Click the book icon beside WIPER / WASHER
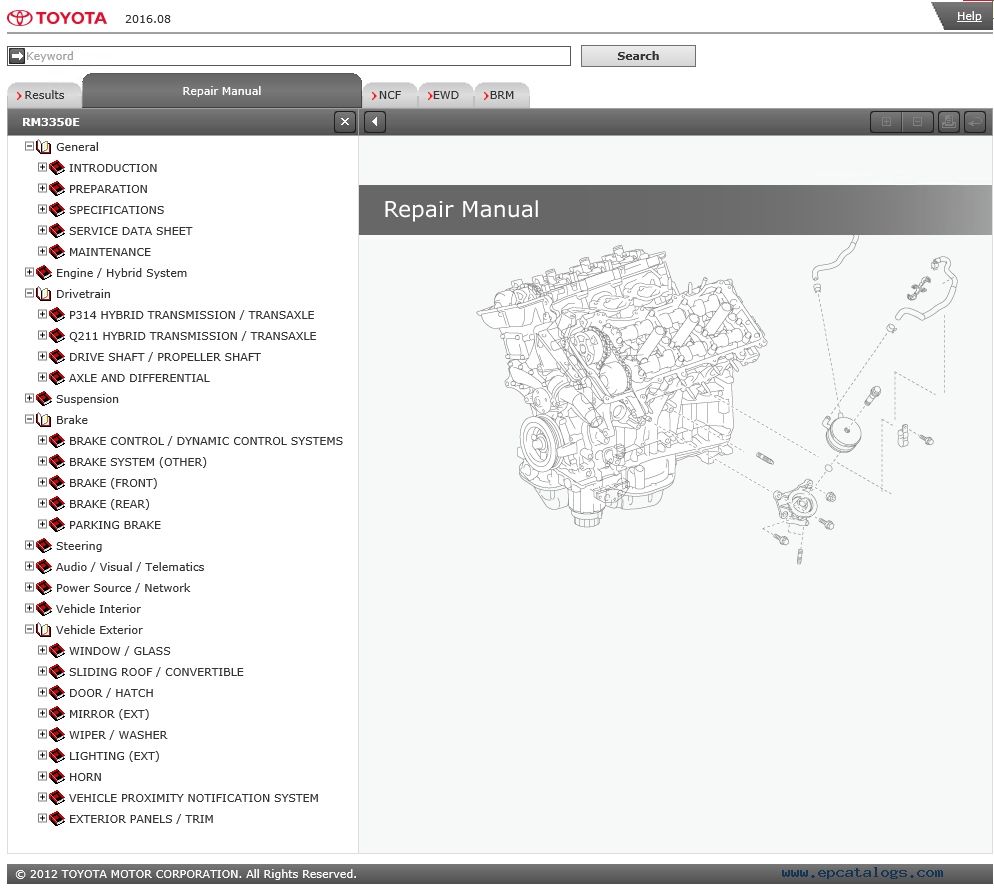994x889 pixels. click(x=57, y=734)
